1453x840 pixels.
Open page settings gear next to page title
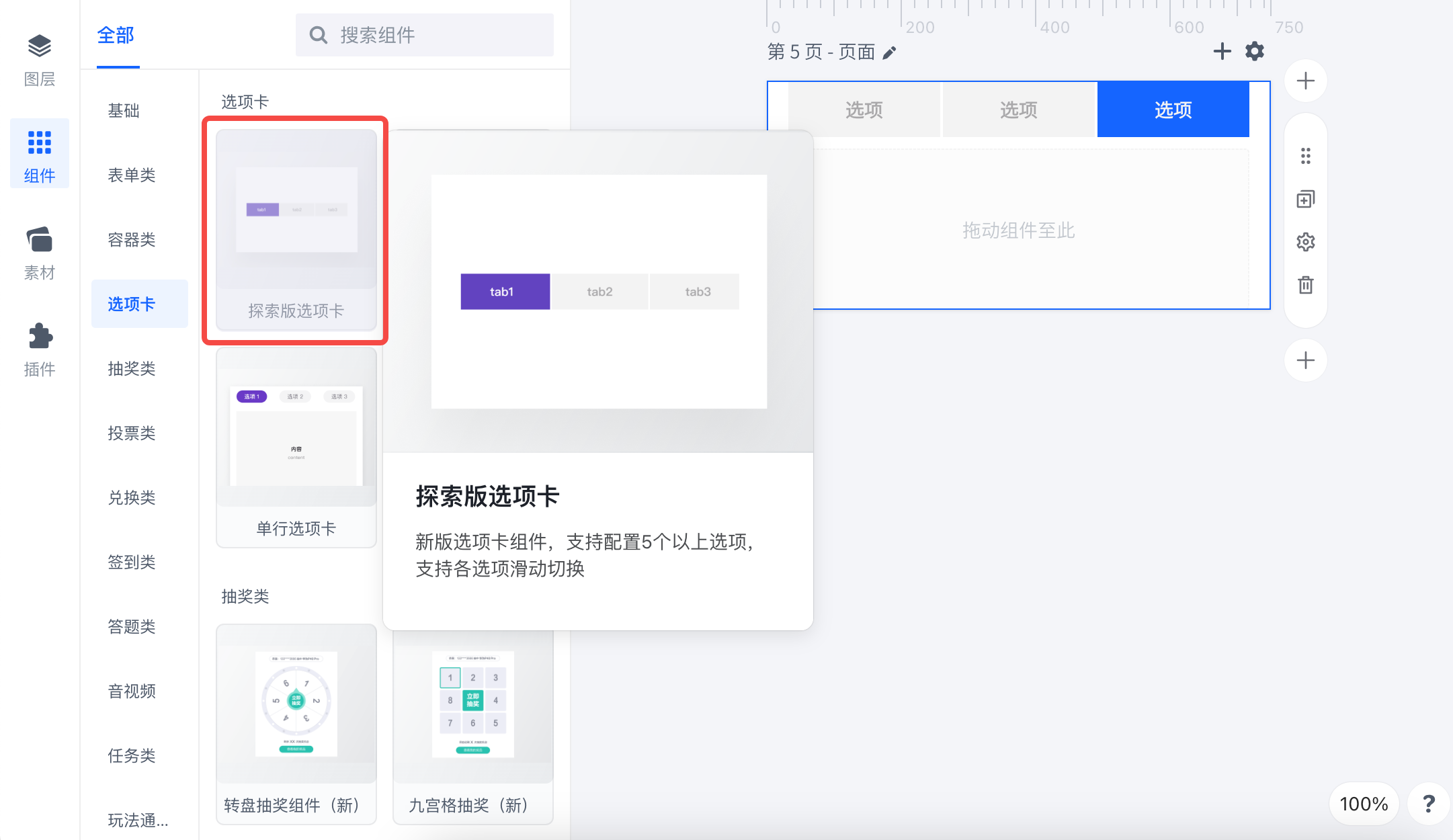click(x=1255, y=51)
